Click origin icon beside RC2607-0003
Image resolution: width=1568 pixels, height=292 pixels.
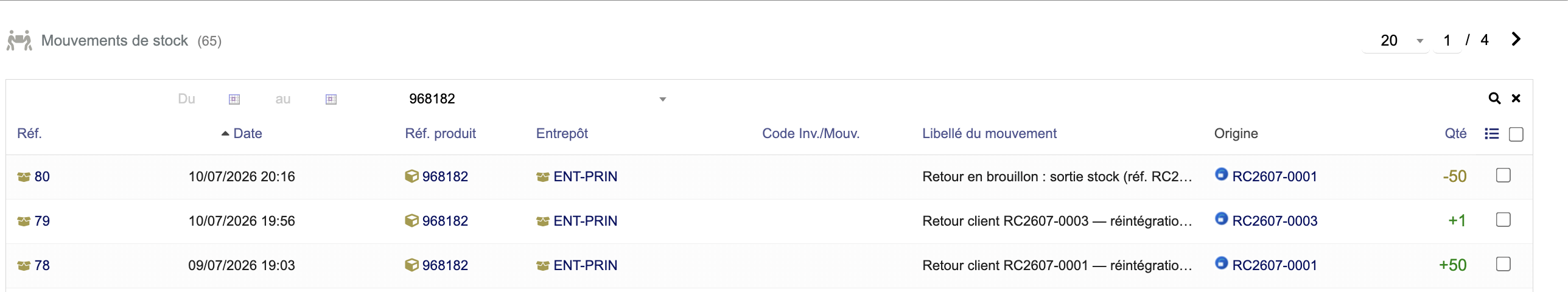(x=1221, y=219)
